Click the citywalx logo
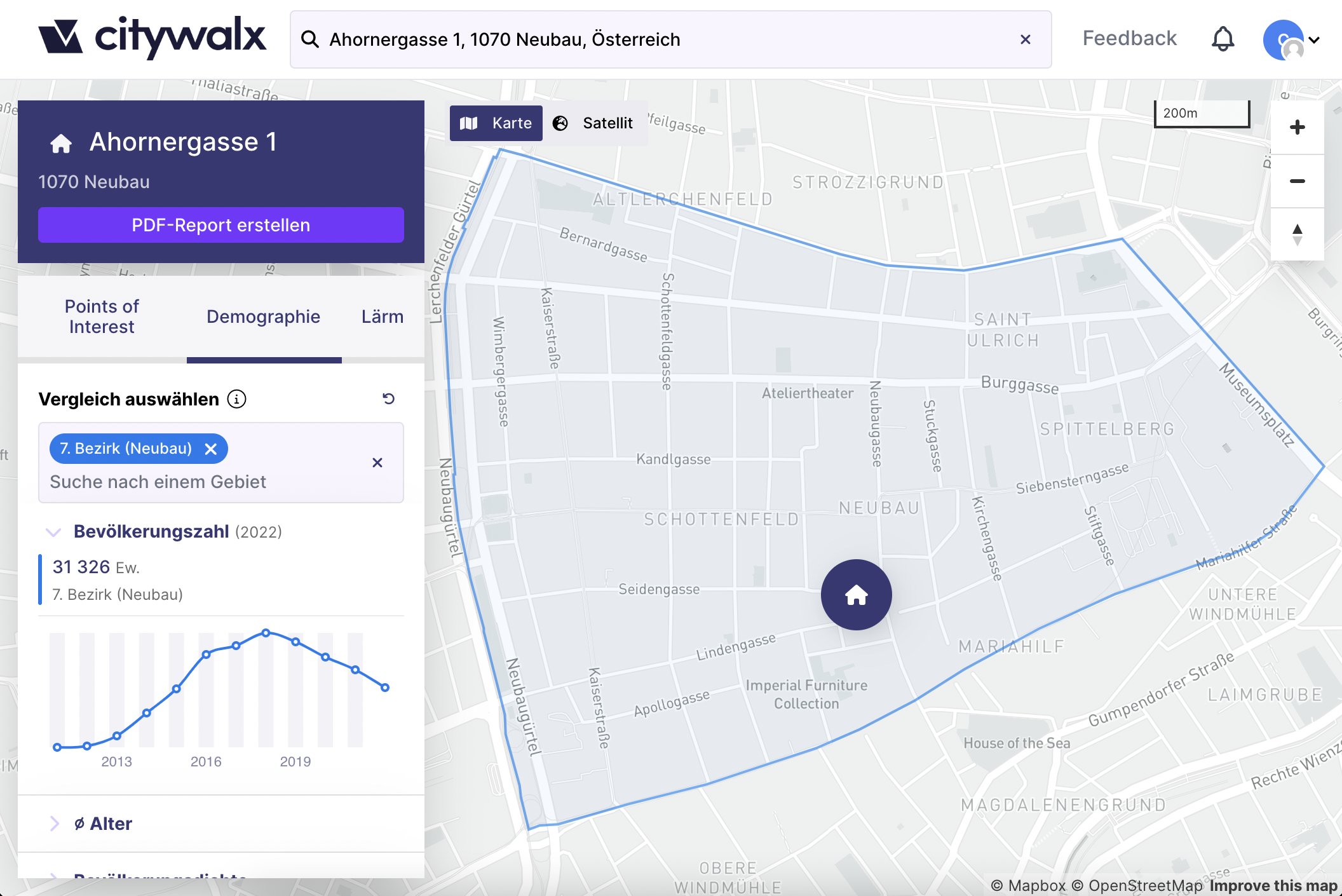The width and height of the screenshot is (1342, 896). tap(152, 37)
